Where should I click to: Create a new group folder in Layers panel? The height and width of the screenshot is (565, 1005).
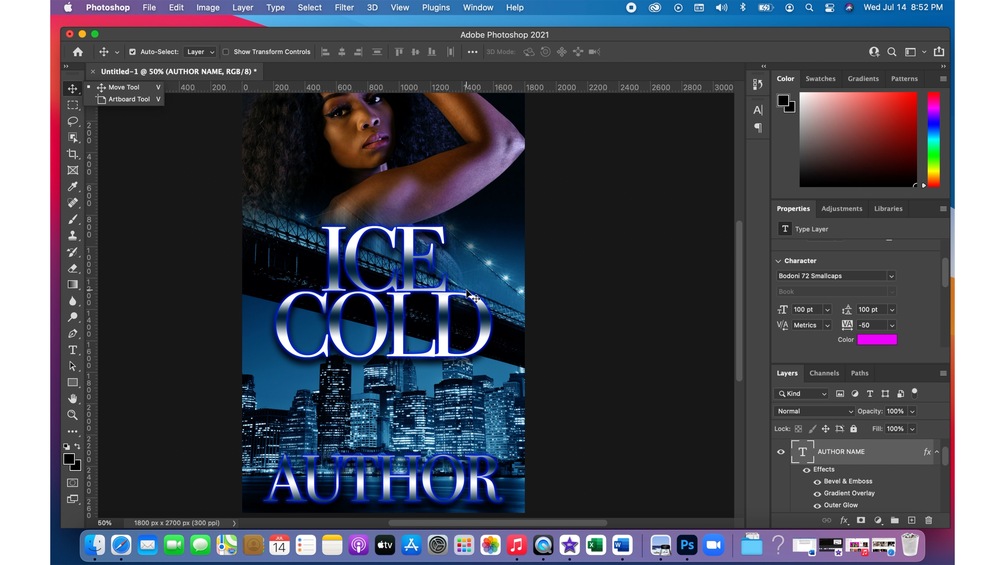(895, 520)
